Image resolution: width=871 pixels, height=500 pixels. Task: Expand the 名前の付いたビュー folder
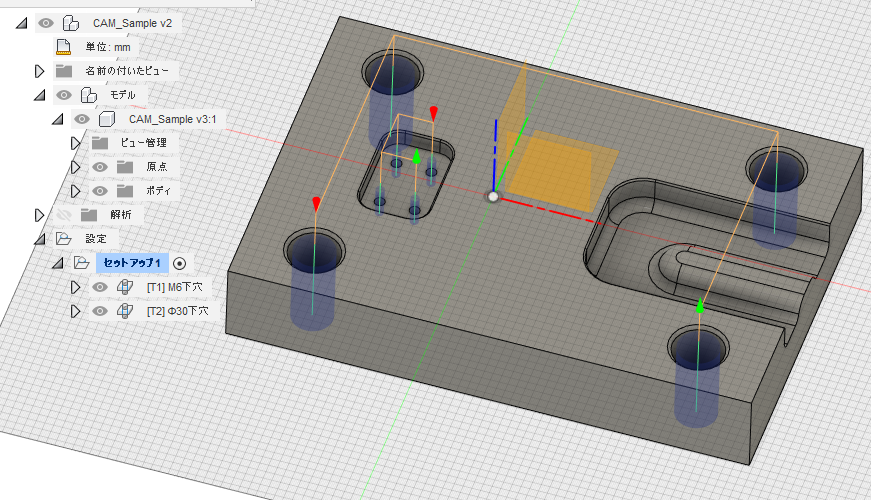click(x=39, y=71)
